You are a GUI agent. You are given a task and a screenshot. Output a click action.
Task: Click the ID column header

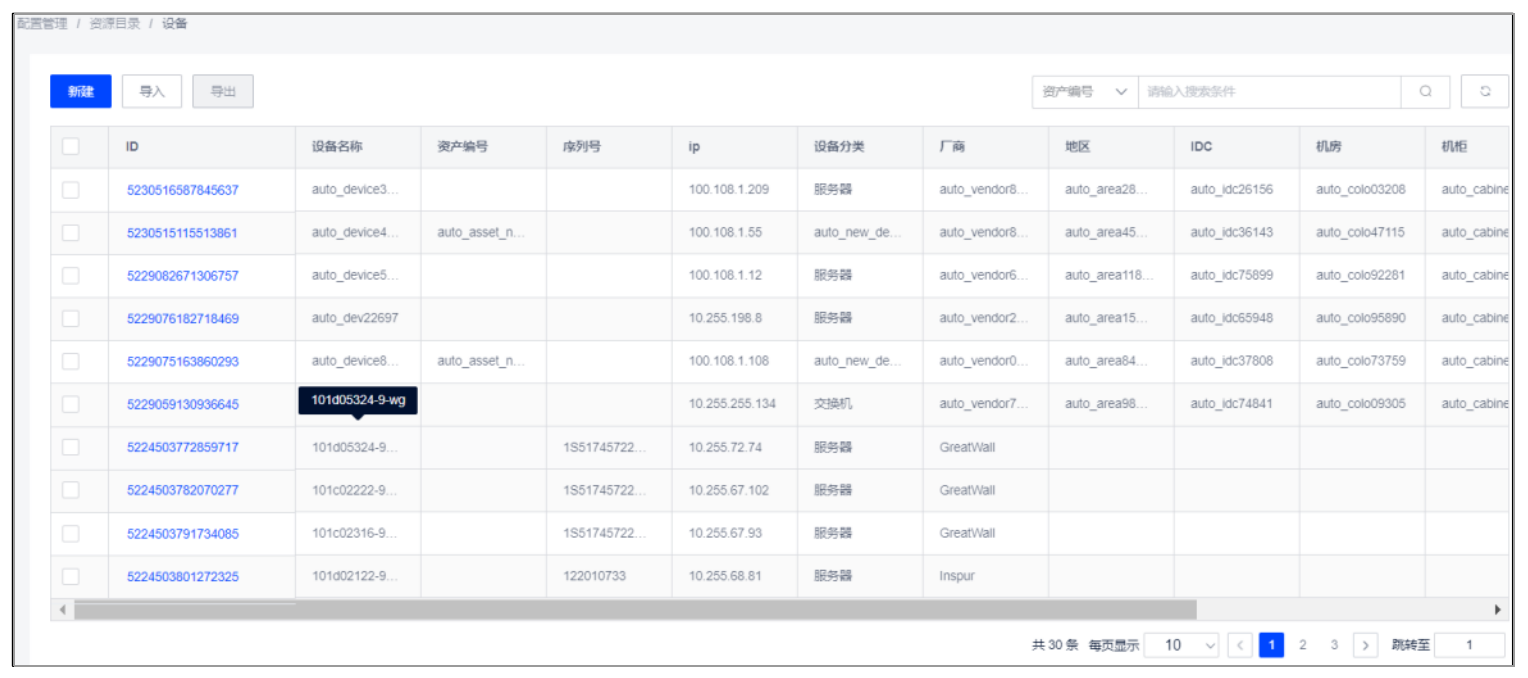[202, 147]
